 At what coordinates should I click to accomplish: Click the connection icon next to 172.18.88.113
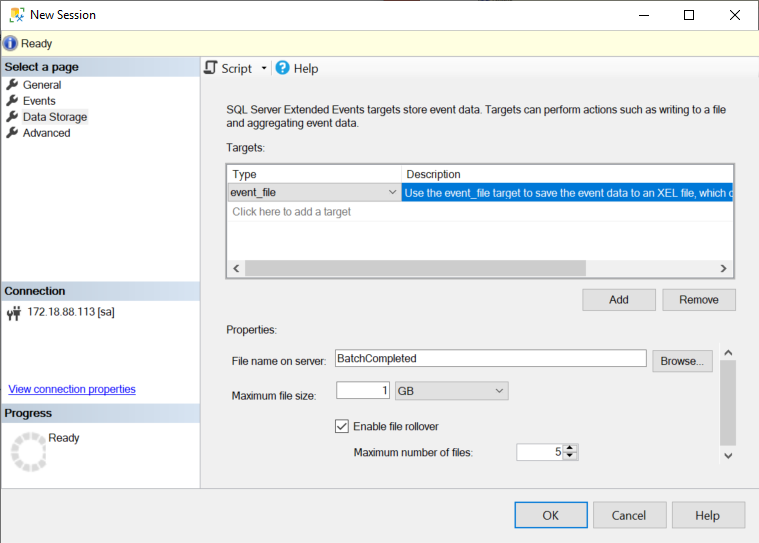point(14,313)
